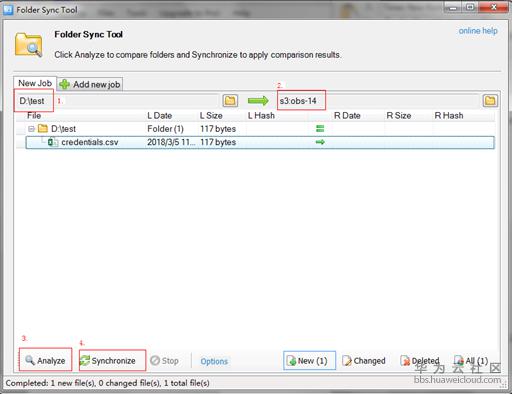512x394 pixels.
Task: Select the credentials.csv file row
Action: tap(260, 142)
